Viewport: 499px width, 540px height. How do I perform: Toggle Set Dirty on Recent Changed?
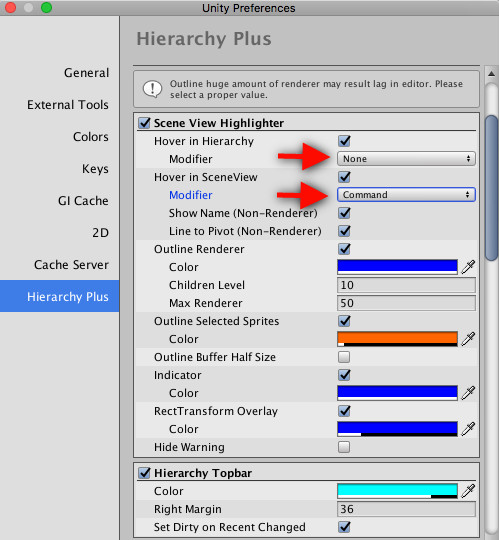(344, 527)
